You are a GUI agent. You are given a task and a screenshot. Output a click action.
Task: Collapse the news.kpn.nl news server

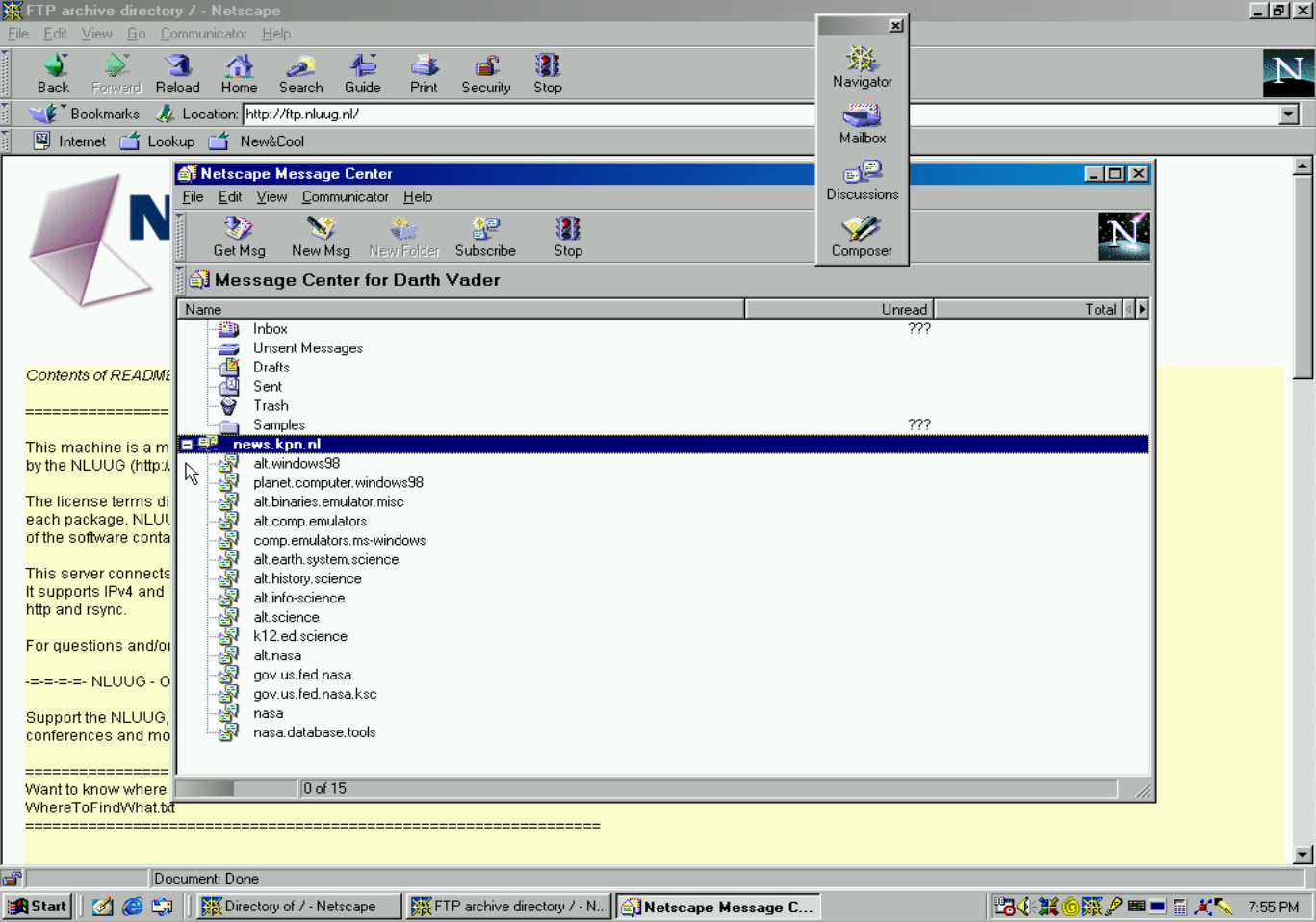click(x=188, y=445)
